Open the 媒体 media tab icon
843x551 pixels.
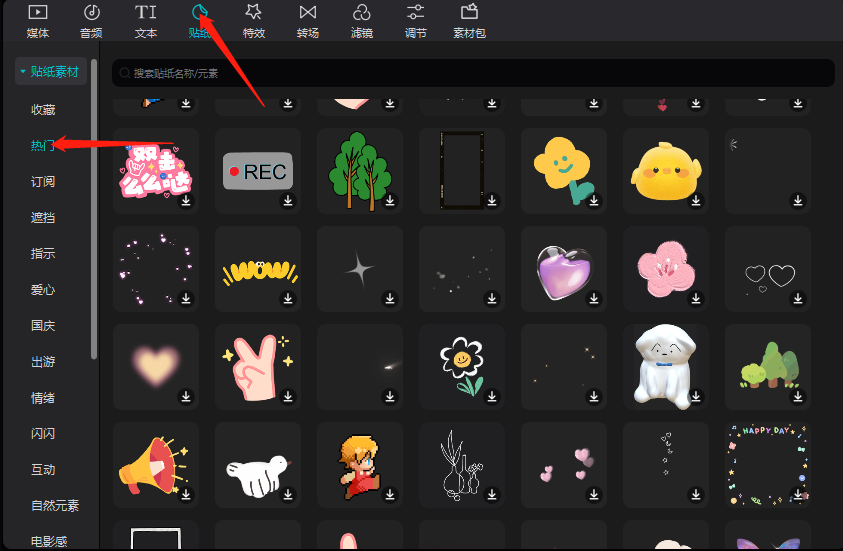(x=37, y=13)
